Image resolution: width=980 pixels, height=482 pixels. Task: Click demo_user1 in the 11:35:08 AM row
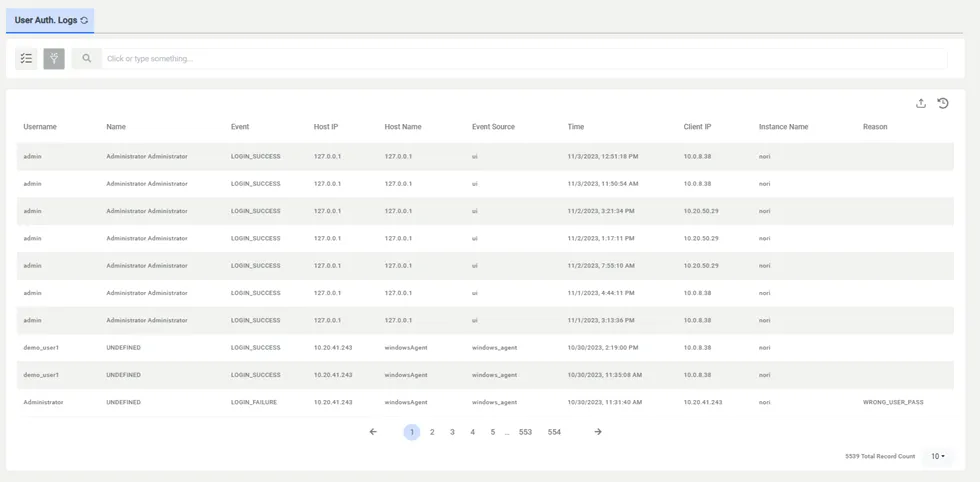click(x=39, y=375)
